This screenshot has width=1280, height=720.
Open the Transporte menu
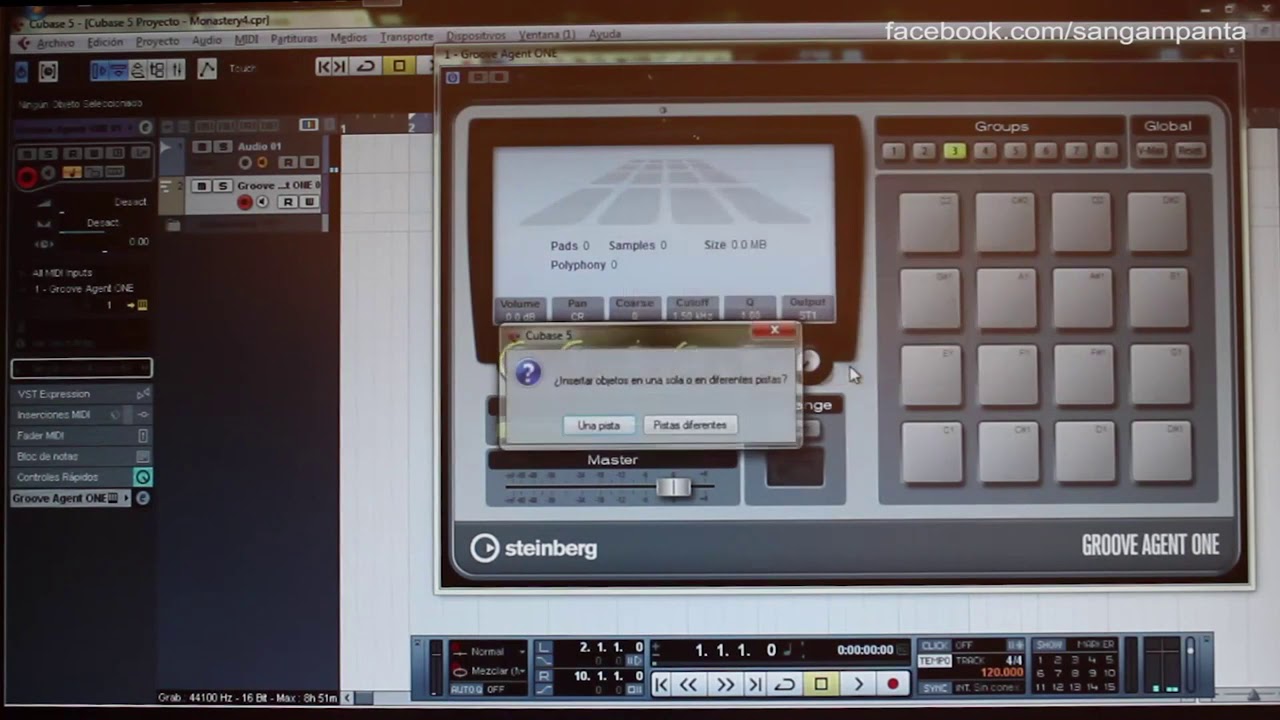coord(406,37)
